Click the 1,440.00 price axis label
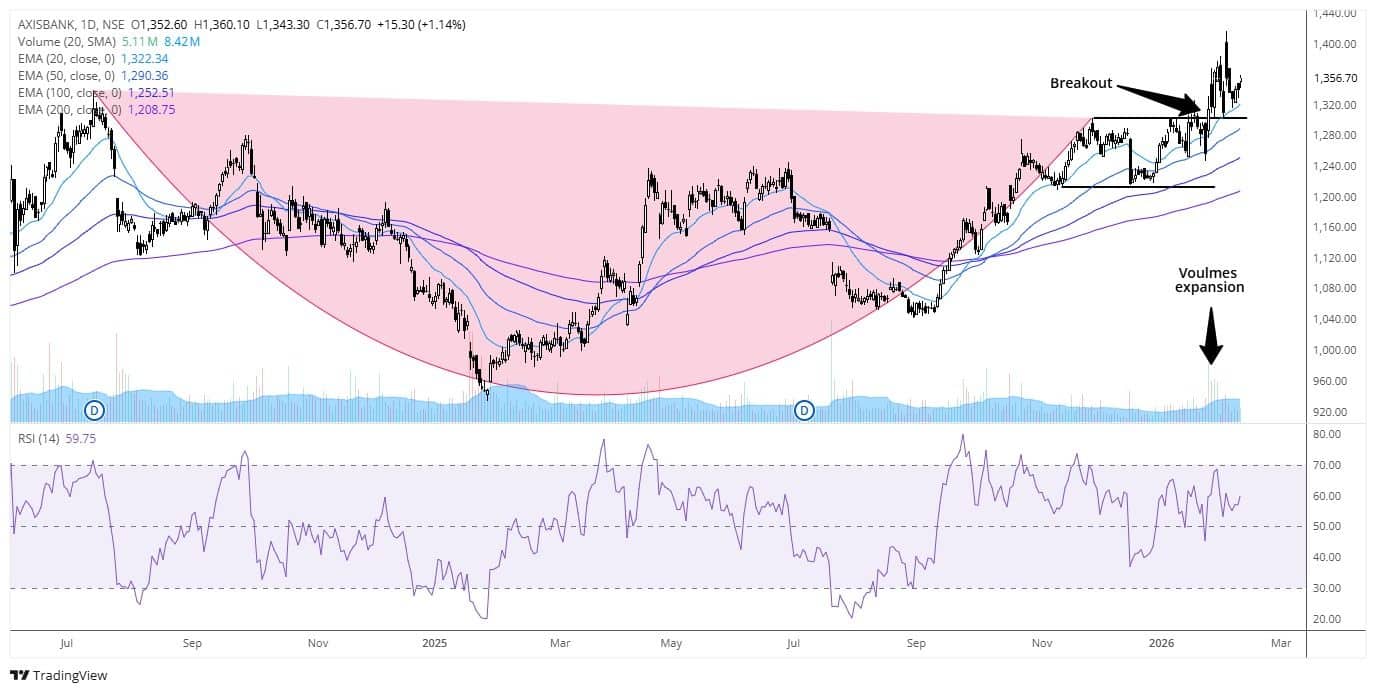Viewport: 1376px width, 693px height. (x=1335, y=13)
